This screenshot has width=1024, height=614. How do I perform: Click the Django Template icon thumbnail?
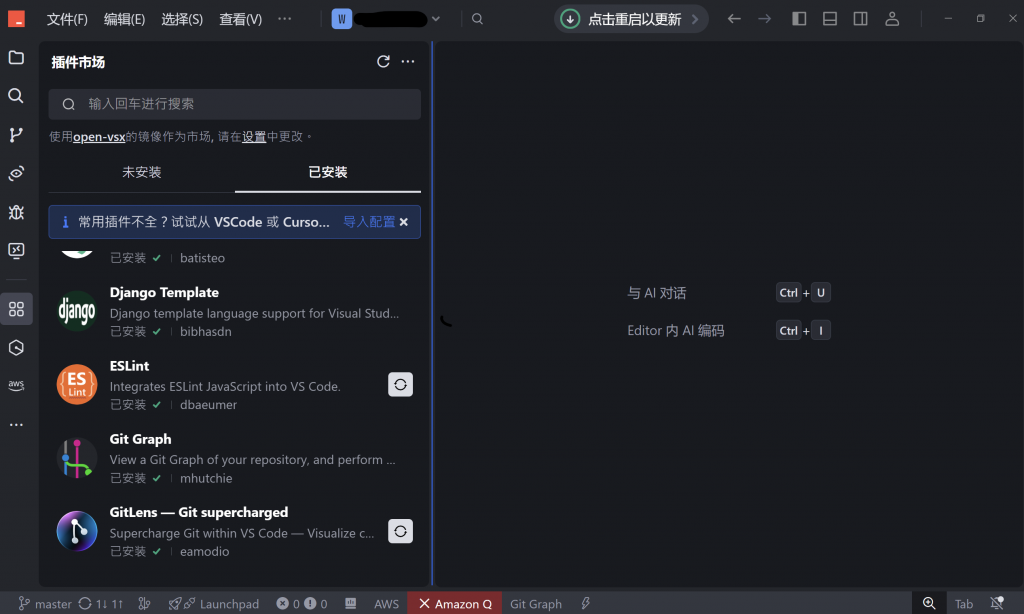(x=77, y=311)
